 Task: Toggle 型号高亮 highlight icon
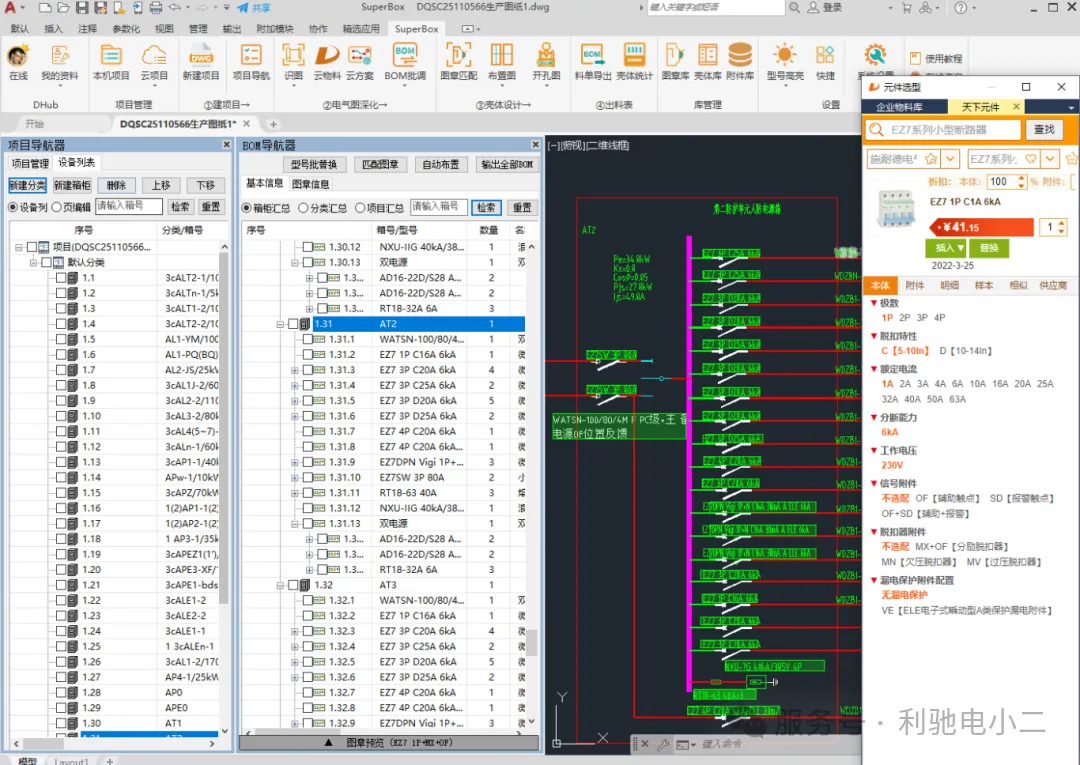(784, 59)
